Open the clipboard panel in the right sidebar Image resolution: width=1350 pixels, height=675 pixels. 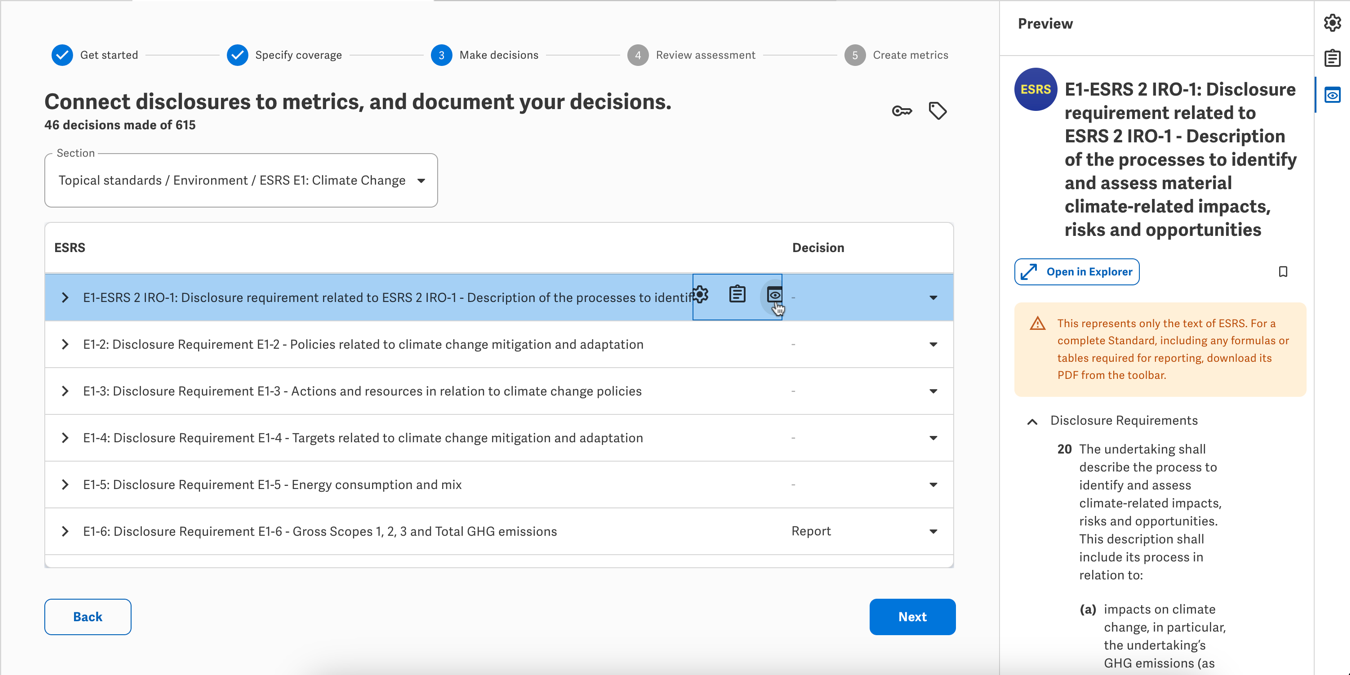[x=1332, y=59]
